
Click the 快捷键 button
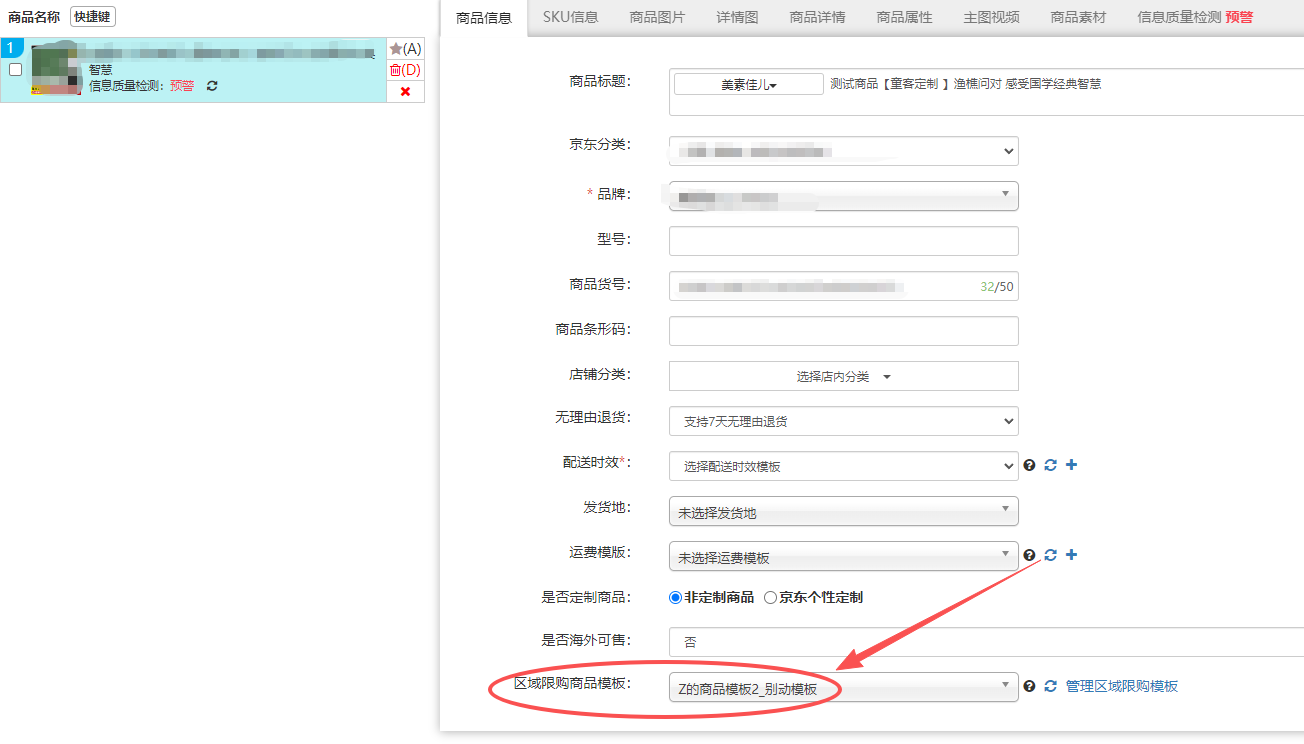pyautogui.click(x=93, y=17)
